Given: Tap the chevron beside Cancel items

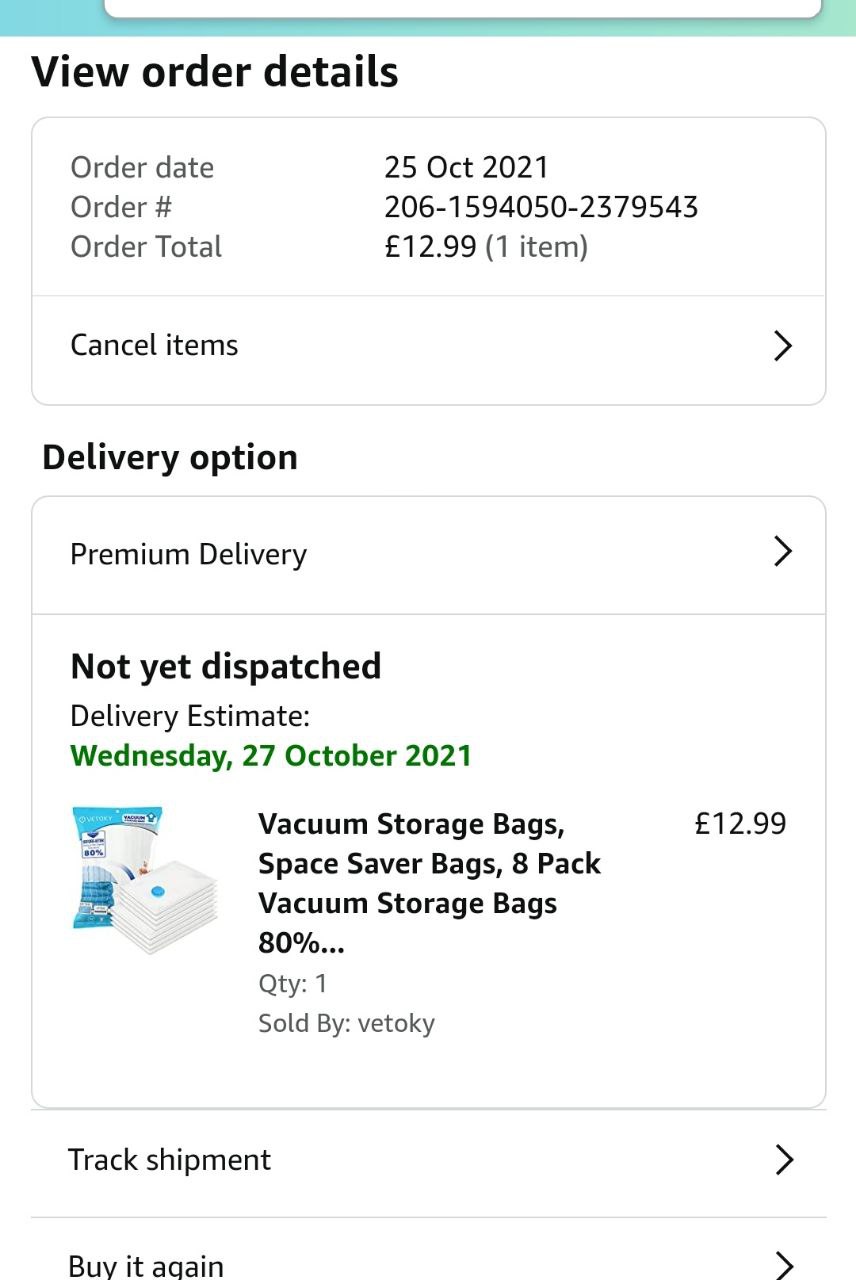Looking at the screenshot, I should pyautogui.click(x=783, y=346).
